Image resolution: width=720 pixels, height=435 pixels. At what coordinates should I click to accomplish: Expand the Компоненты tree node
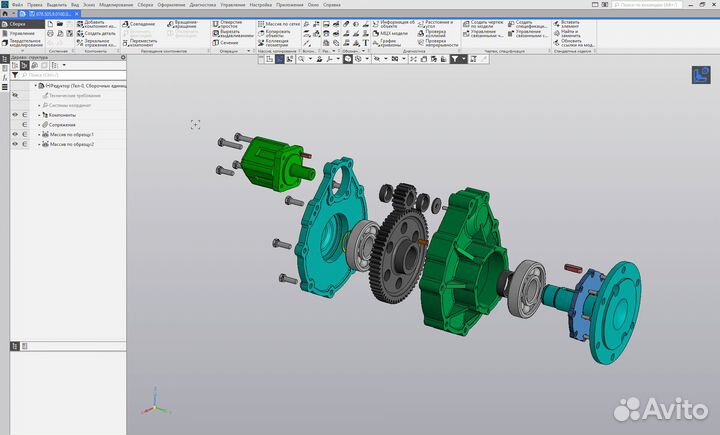[39, 115]
